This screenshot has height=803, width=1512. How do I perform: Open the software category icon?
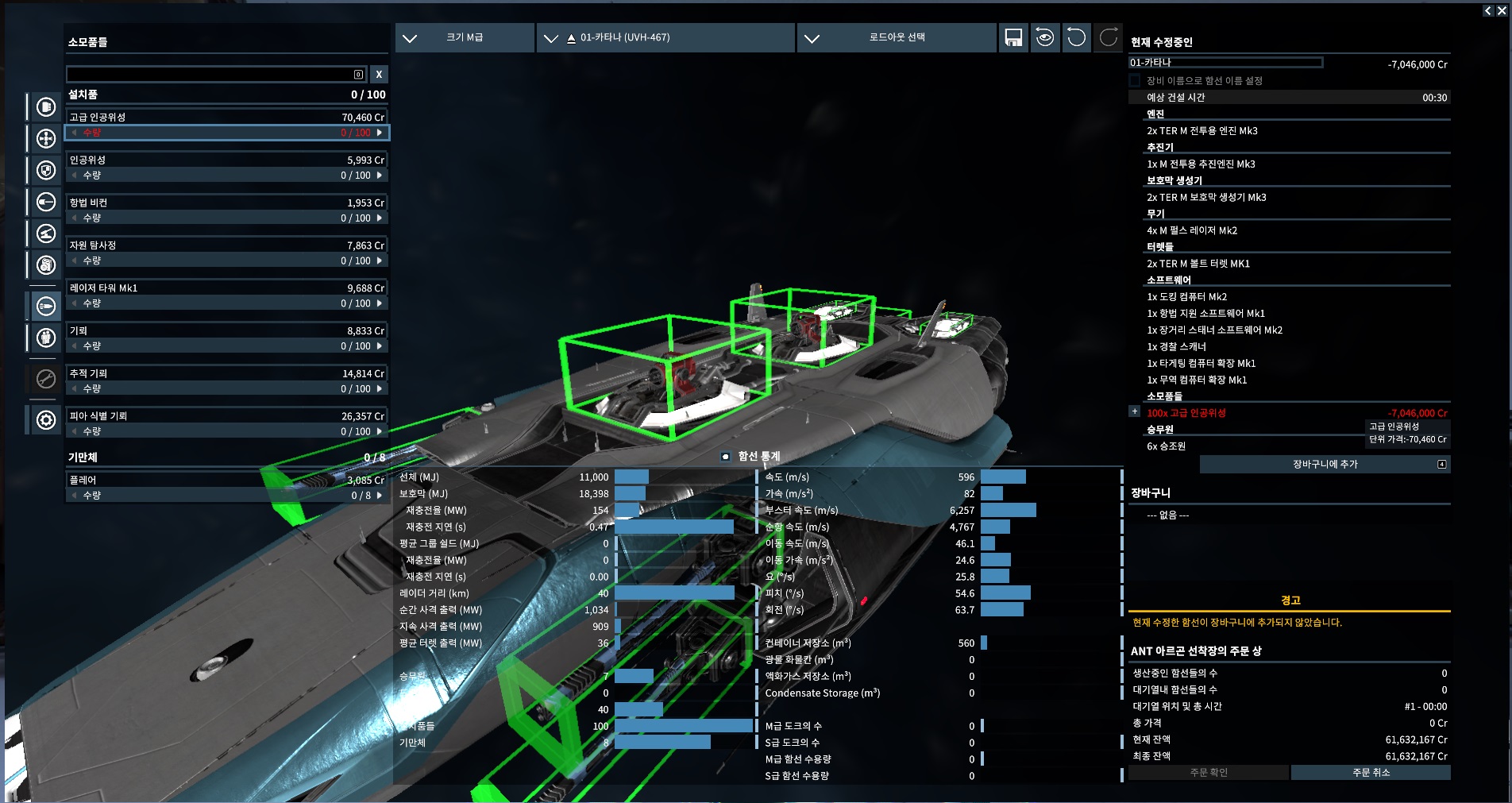point(46,264)
